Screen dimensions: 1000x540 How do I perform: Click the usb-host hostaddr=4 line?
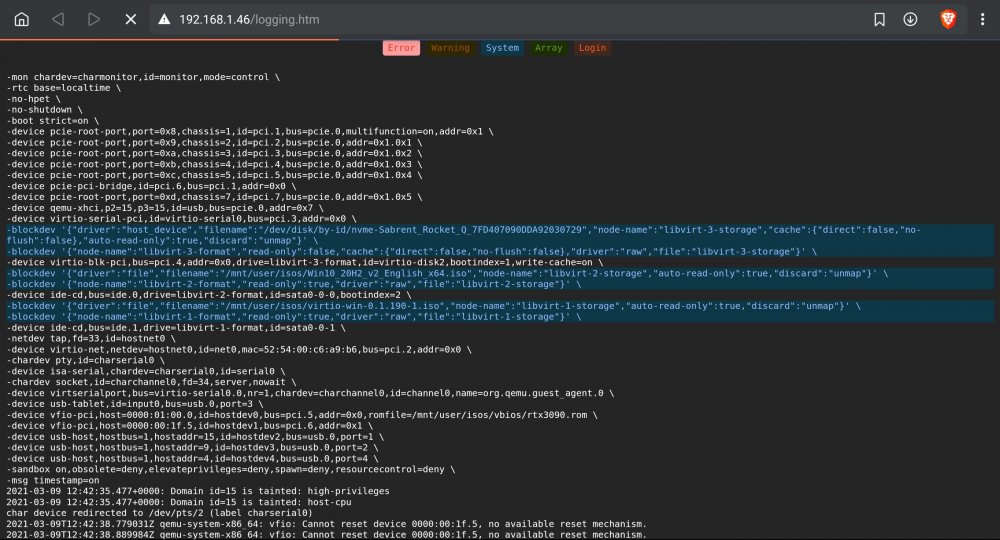[x=193, y=458]
